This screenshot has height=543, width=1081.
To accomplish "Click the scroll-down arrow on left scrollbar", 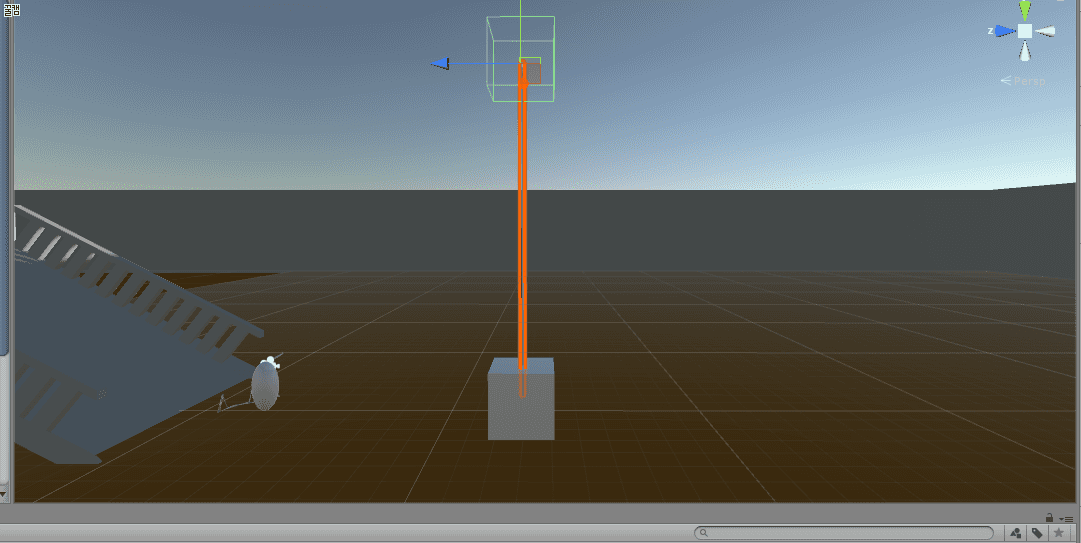I will coord(3,493).
